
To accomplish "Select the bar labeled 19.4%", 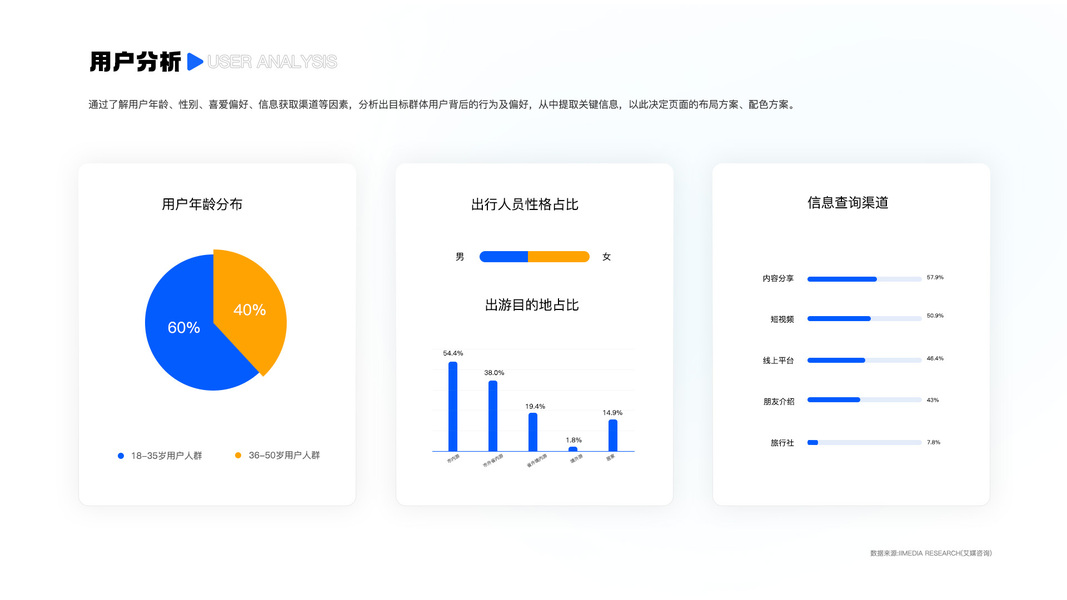I will point(533,432).
